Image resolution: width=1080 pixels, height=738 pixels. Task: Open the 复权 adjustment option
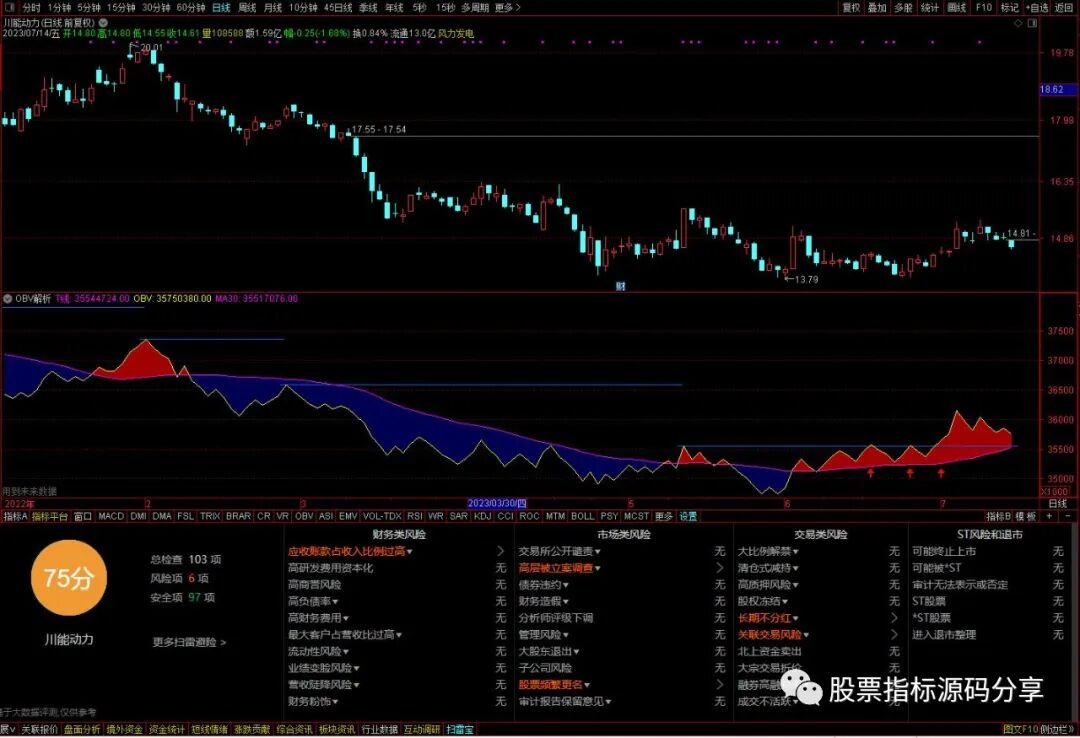[851, 8]
